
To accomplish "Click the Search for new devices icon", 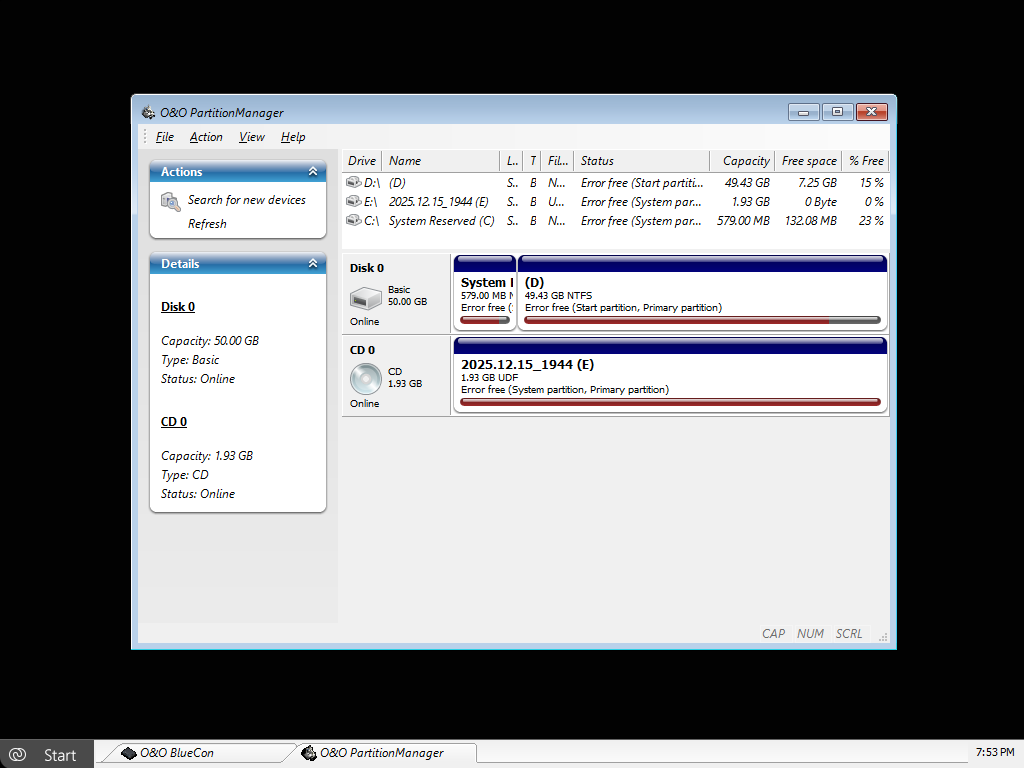I will pos(171,202).
